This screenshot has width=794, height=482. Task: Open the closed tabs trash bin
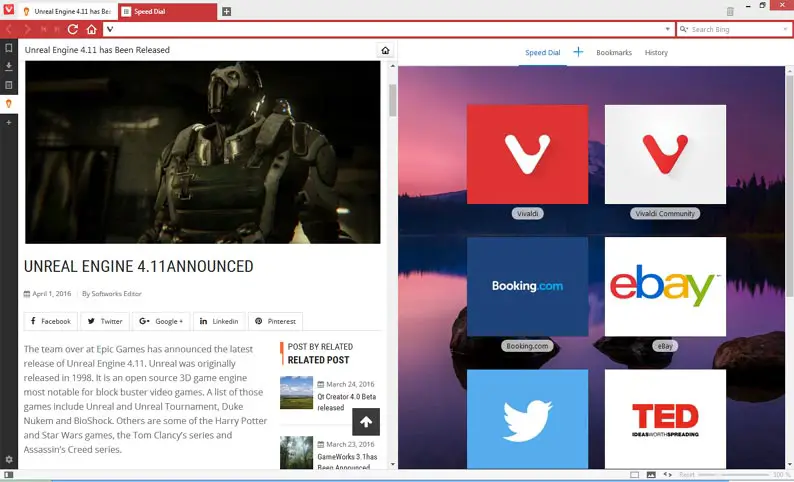coord(730,11)
